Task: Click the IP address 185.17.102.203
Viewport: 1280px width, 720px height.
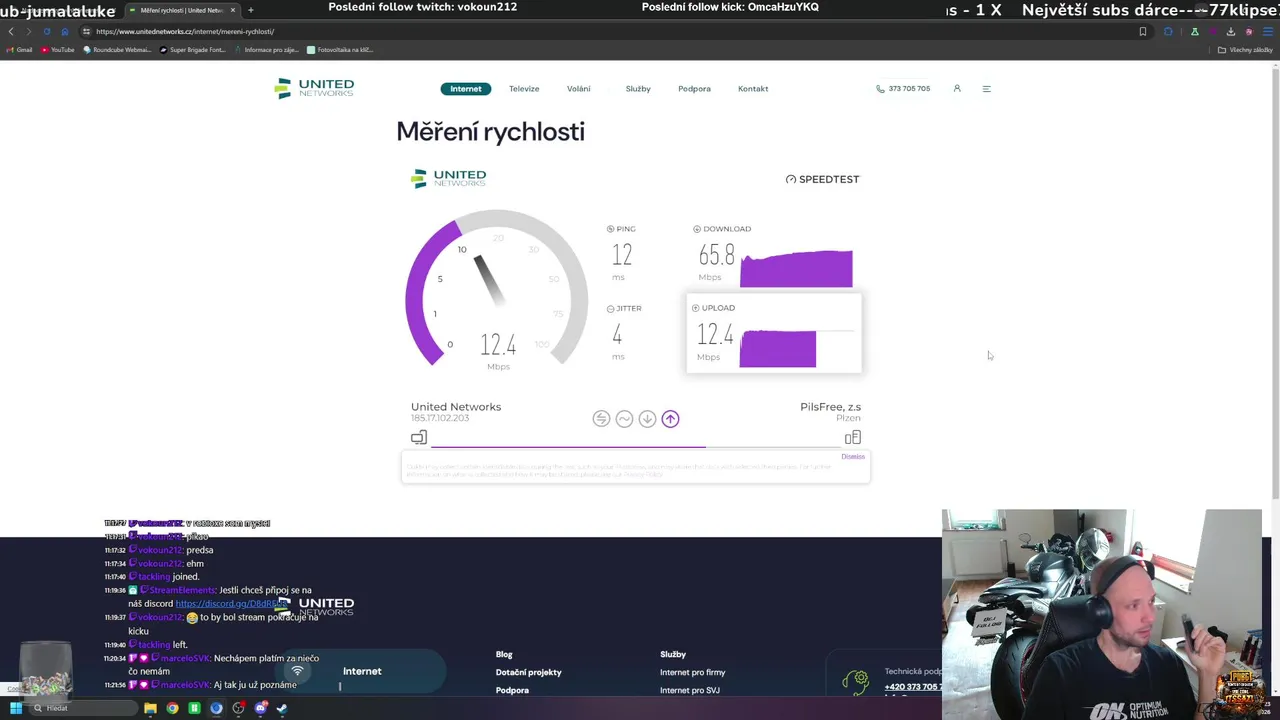Action: (x=440, y=418)
